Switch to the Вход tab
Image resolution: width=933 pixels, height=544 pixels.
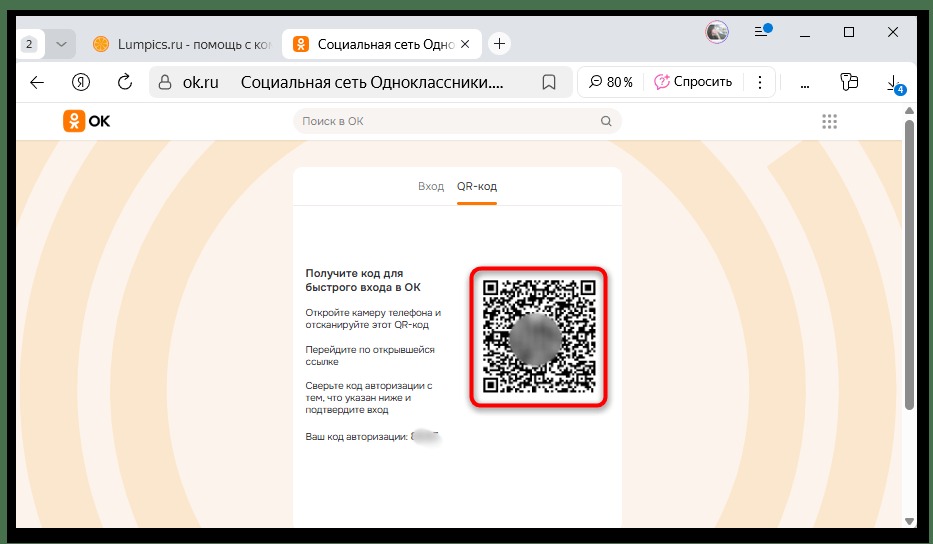tap(431, 186)
